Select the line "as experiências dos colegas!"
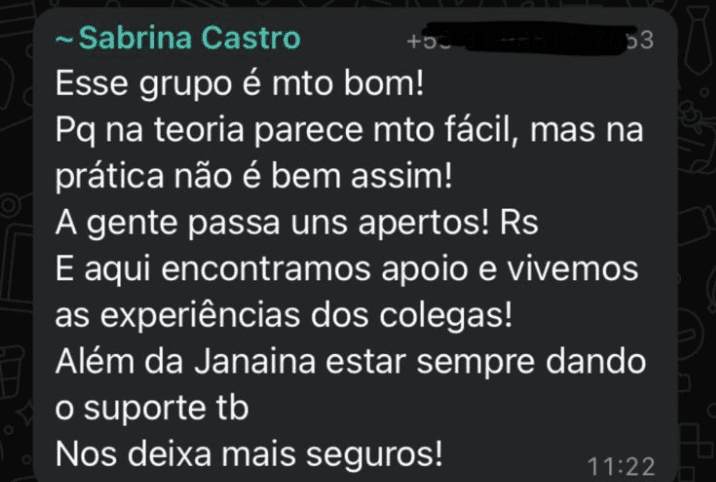The image size is (716, 482). coord(284,316)
